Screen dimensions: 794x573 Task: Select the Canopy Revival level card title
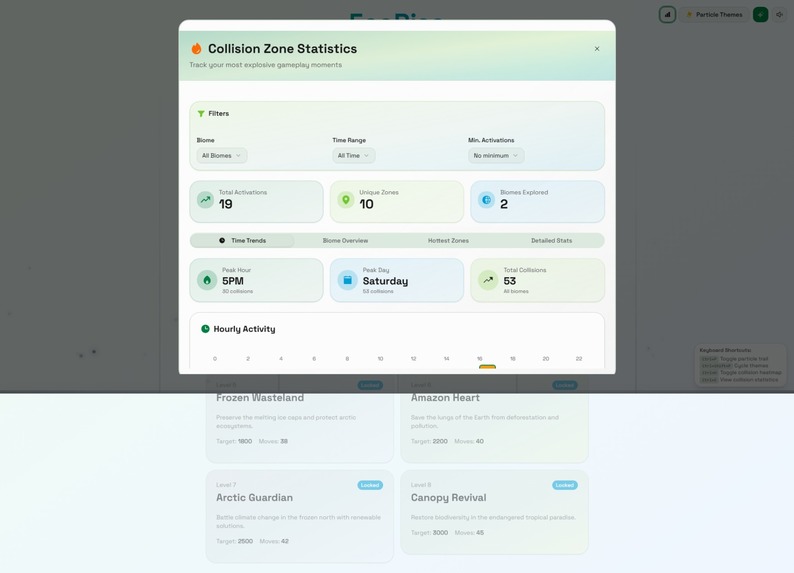pyautogui.click(x=449, y=498)
